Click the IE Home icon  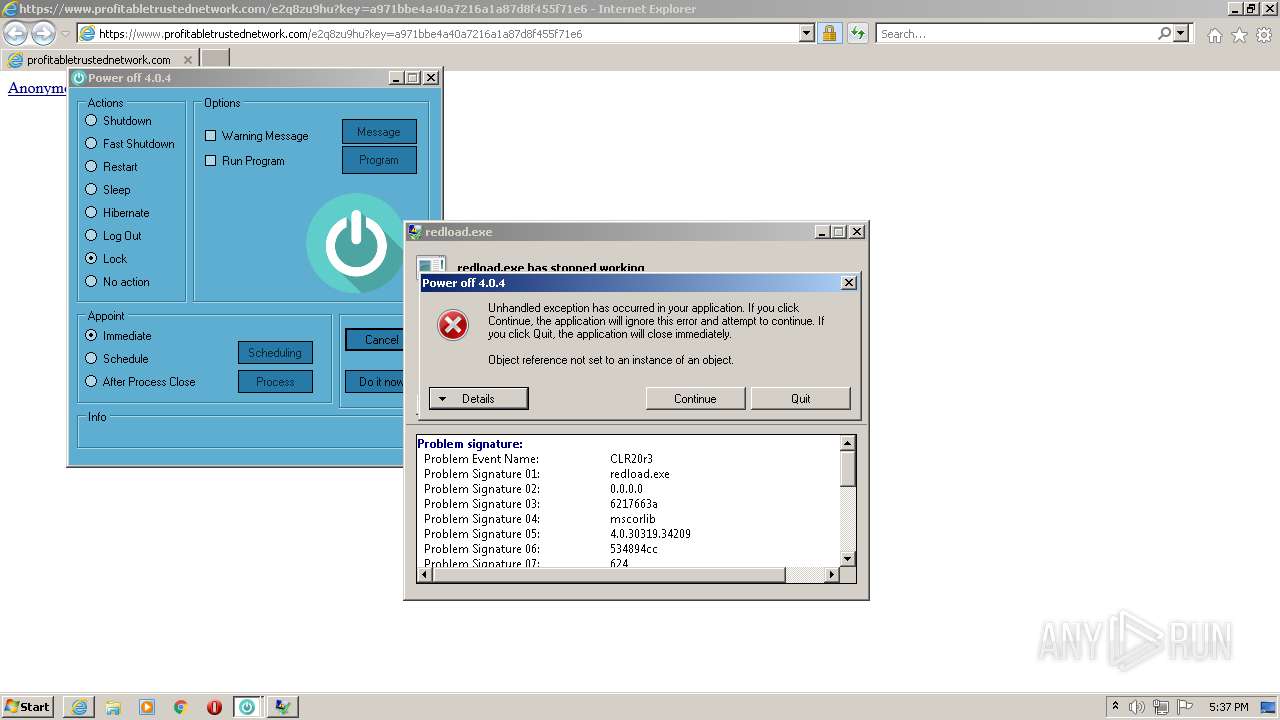point(1214,35)
